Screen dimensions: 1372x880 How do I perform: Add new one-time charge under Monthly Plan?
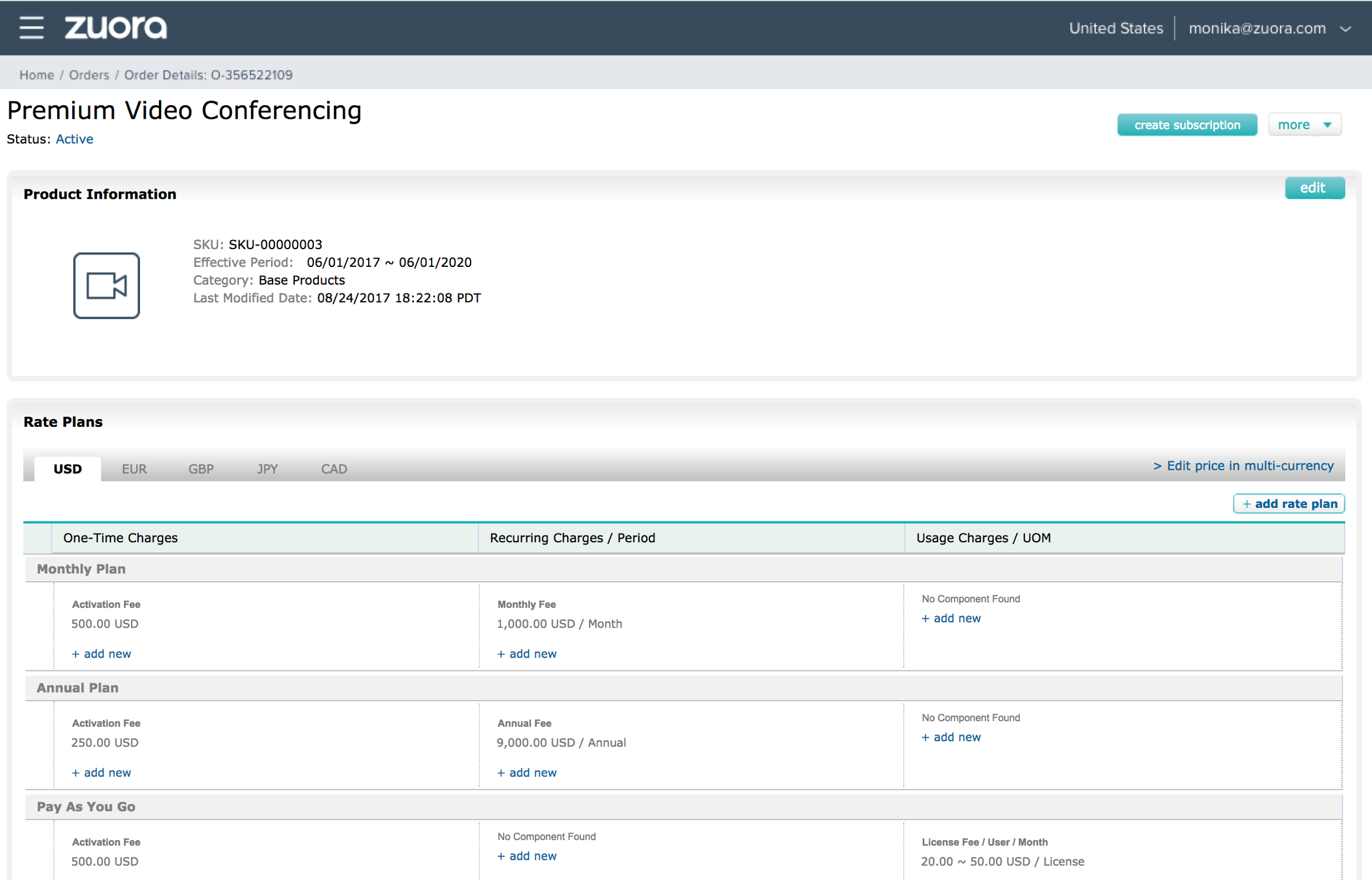click(x=102, y=654)
